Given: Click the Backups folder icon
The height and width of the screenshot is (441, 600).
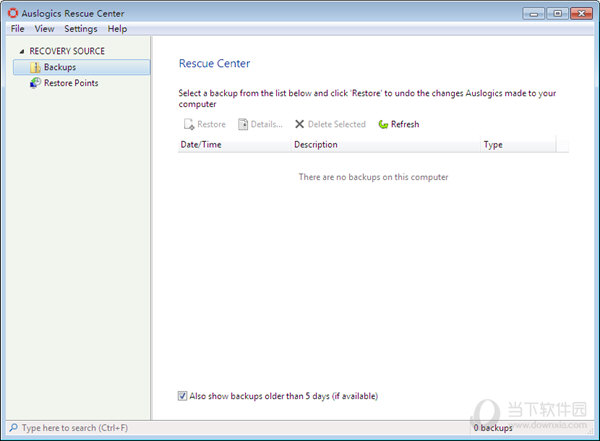Looking at the screenshot, I should tap(35, 67).
